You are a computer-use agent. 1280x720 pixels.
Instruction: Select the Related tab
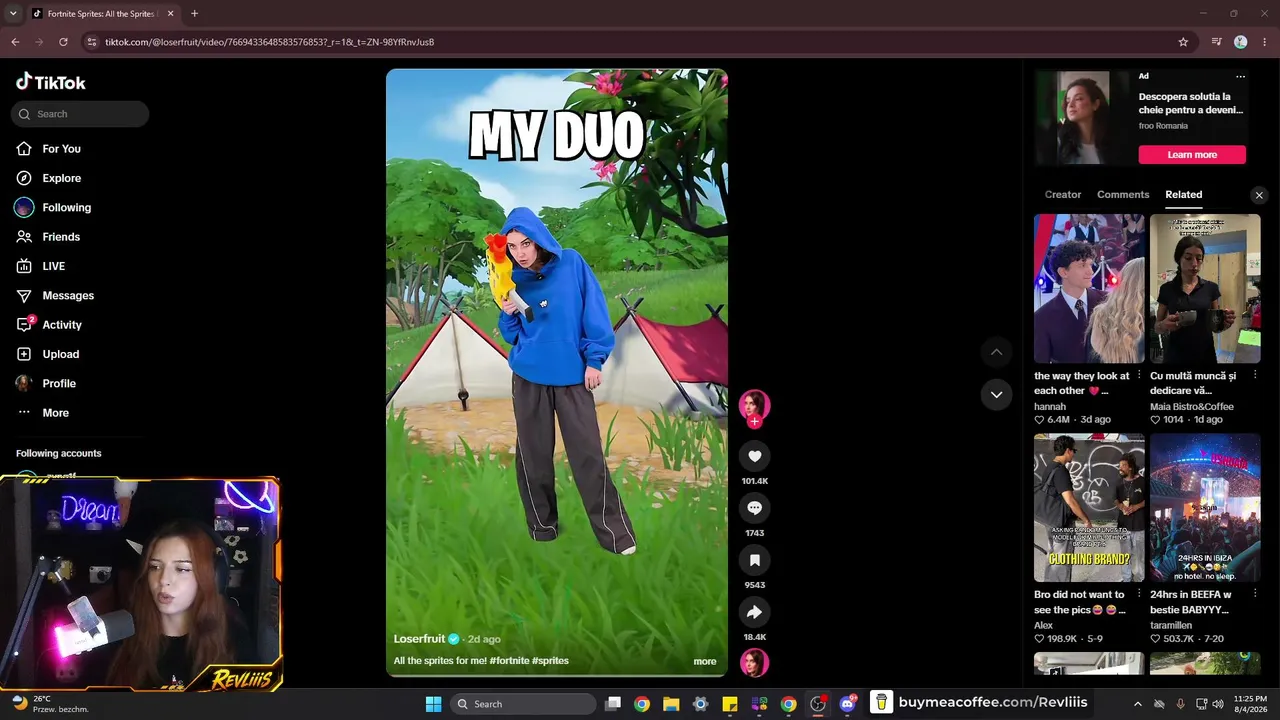pos(1184,195)
